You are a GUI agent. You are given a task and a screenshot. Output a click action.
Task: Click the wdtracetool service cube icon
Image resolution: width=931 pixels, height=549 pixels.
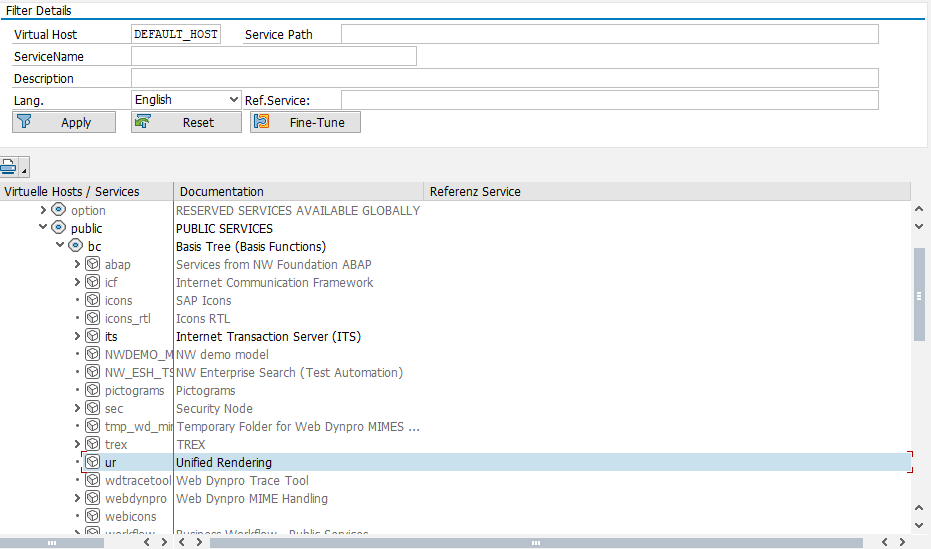pos(93,480)
